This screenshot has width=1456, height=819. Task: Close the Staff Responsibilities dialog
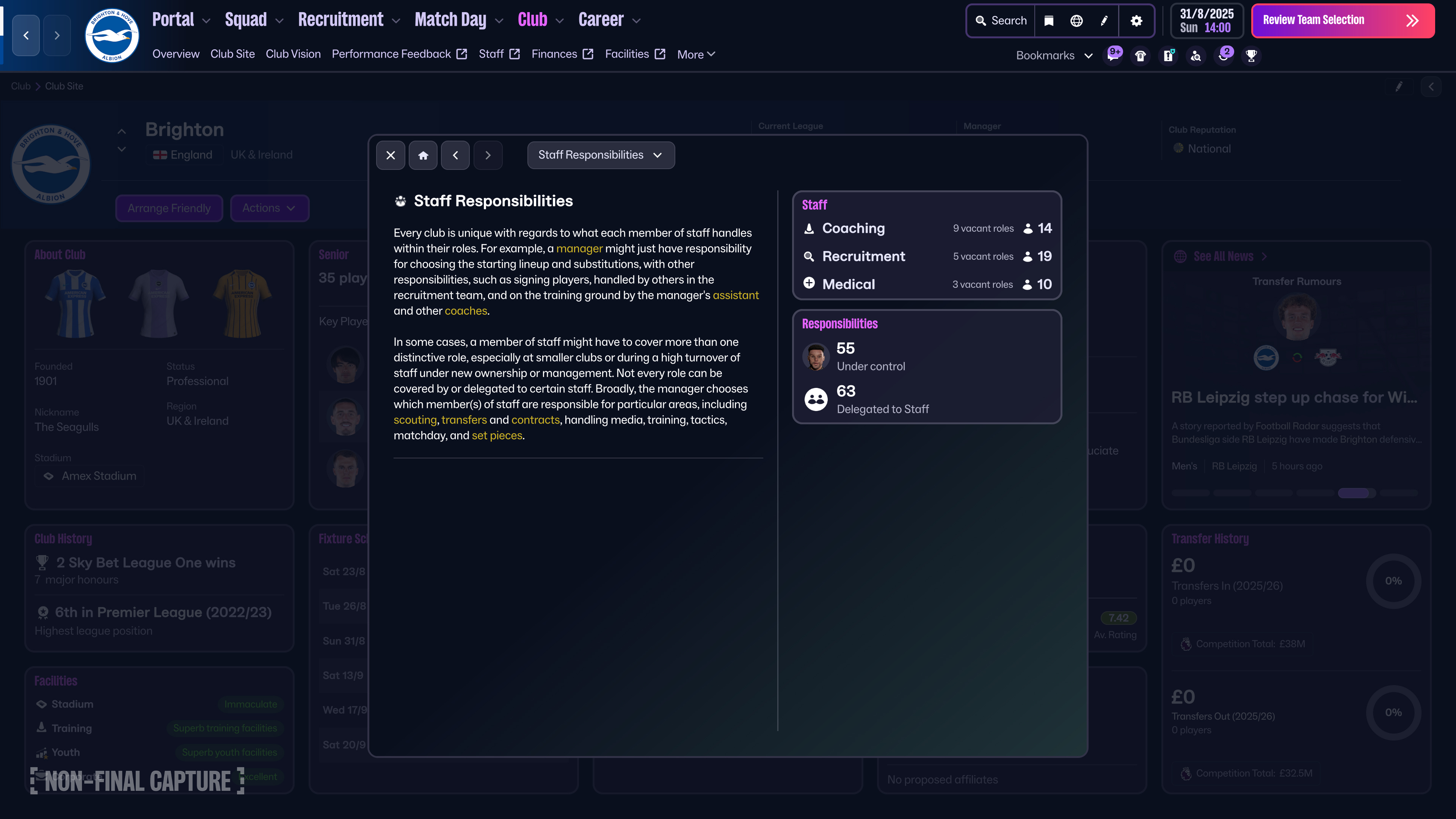point(391,155)
